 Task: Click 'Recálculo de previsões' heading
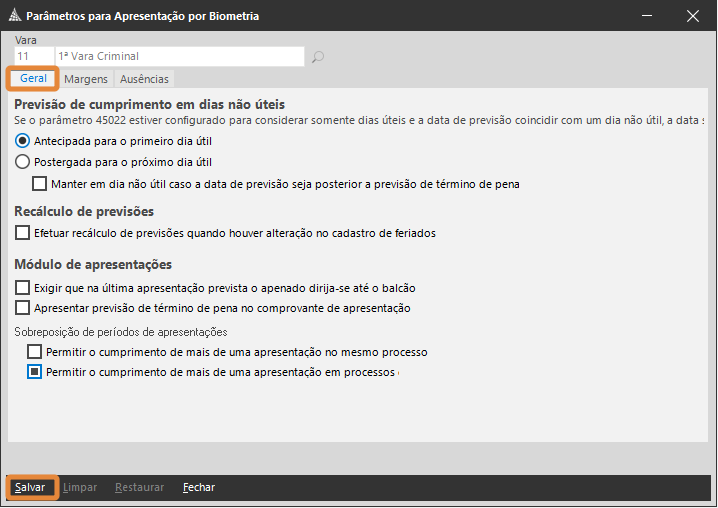84,211
